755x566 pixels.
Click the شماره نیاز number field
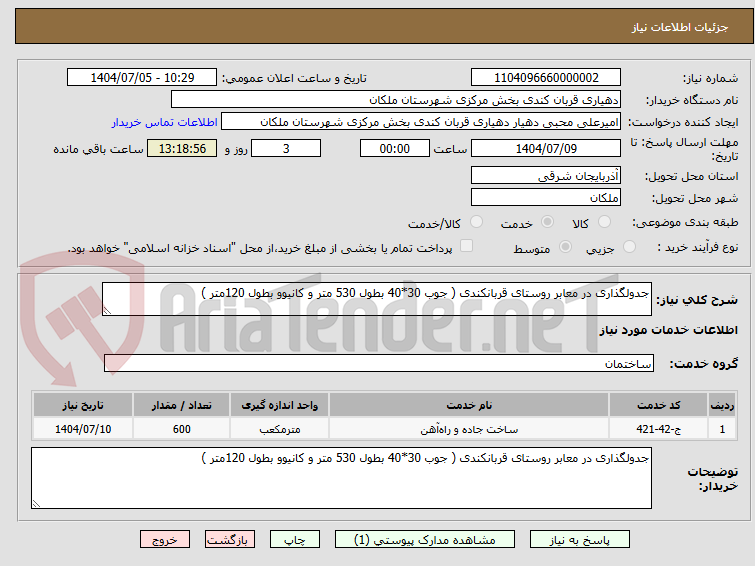[x=546, y=78]
